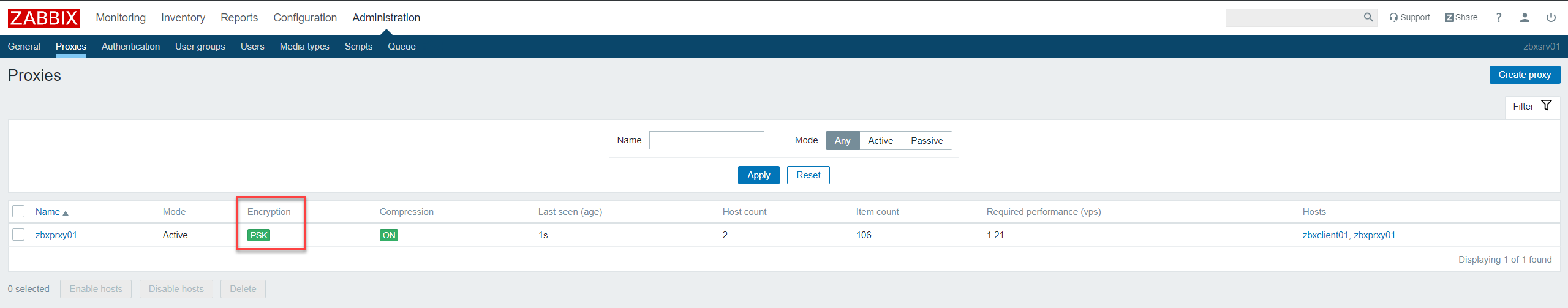Click the sign out power icon
The image size is (1568, 308).
1551,18
